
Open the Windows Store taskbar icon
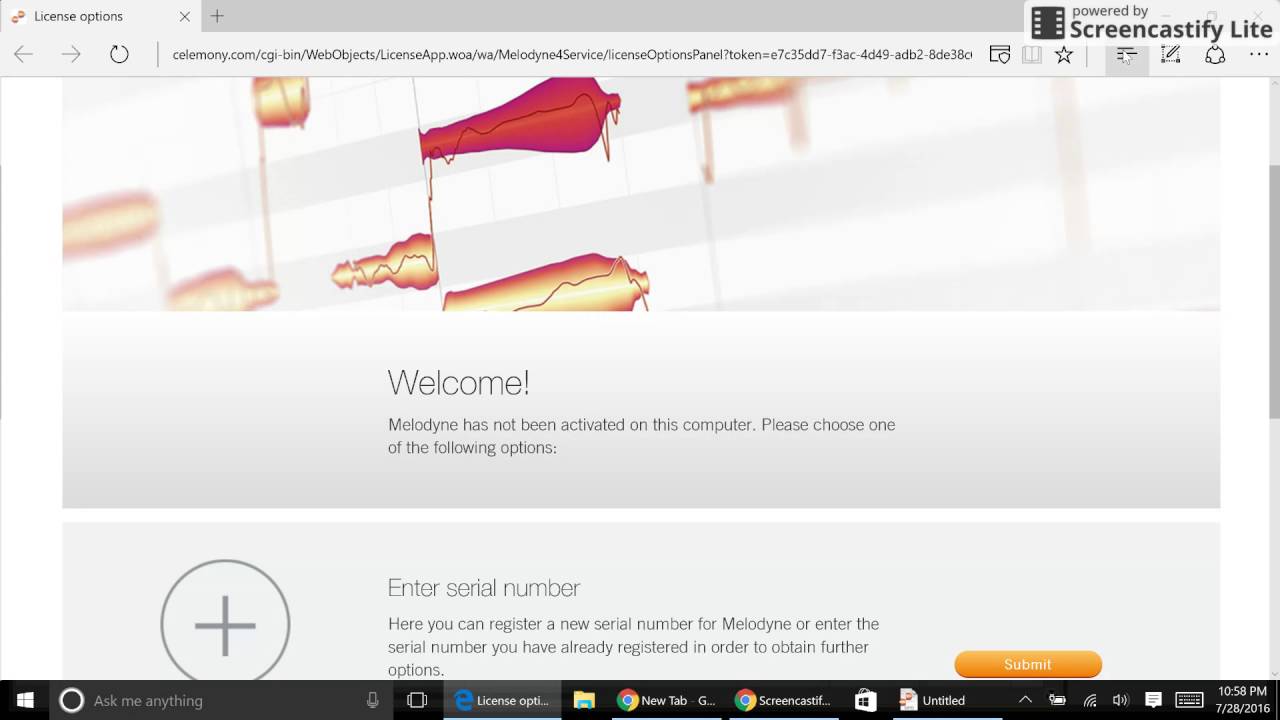[865, 700]
